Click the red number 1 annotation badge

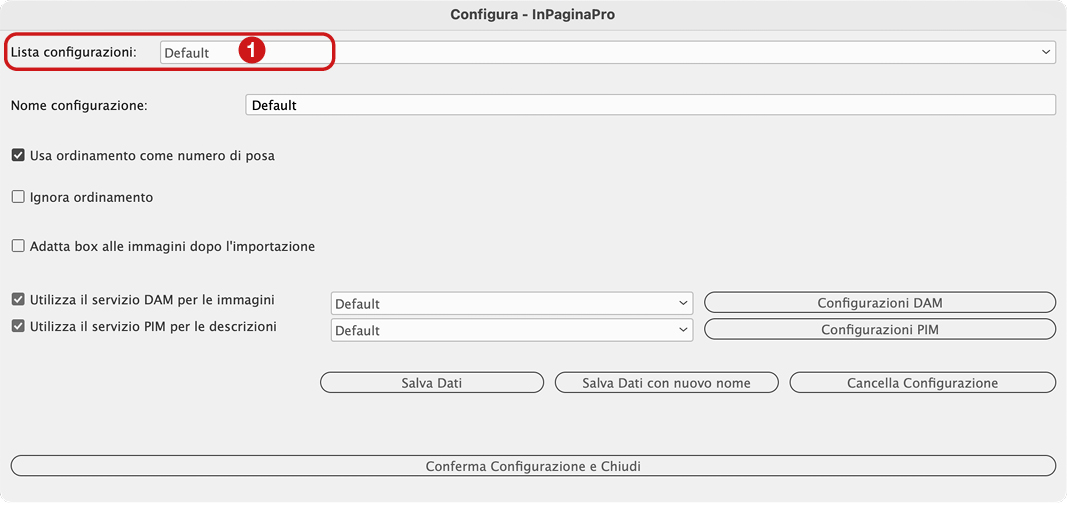coord(252,51)
